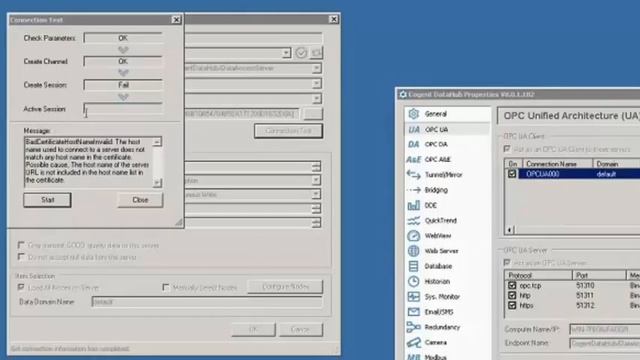Open the top connection dropdown arrow
640x360 pixels.
point(286,53)
